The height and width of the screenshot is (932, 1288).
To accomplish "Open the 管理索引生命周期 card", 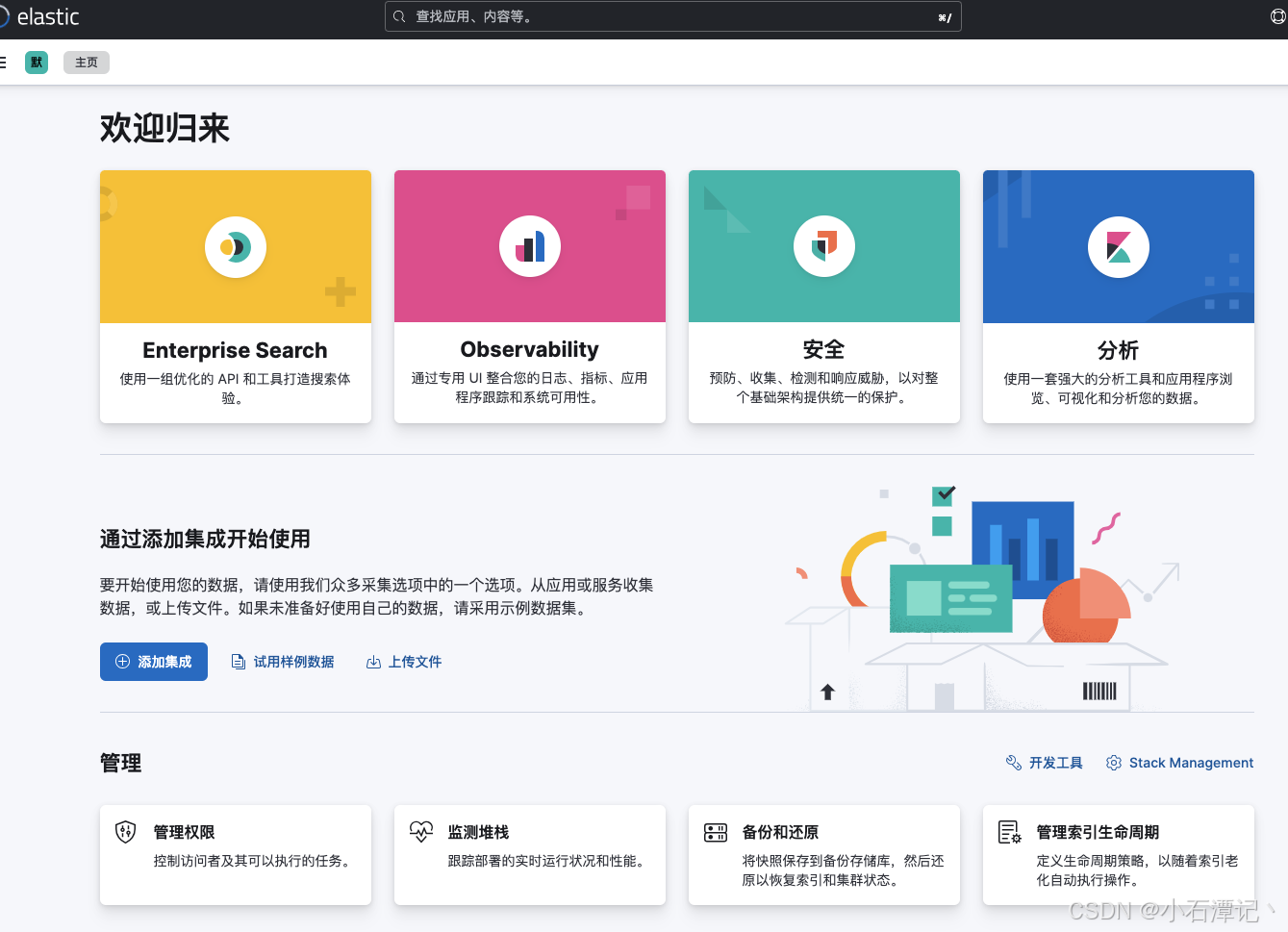I will coord(1119,855).
